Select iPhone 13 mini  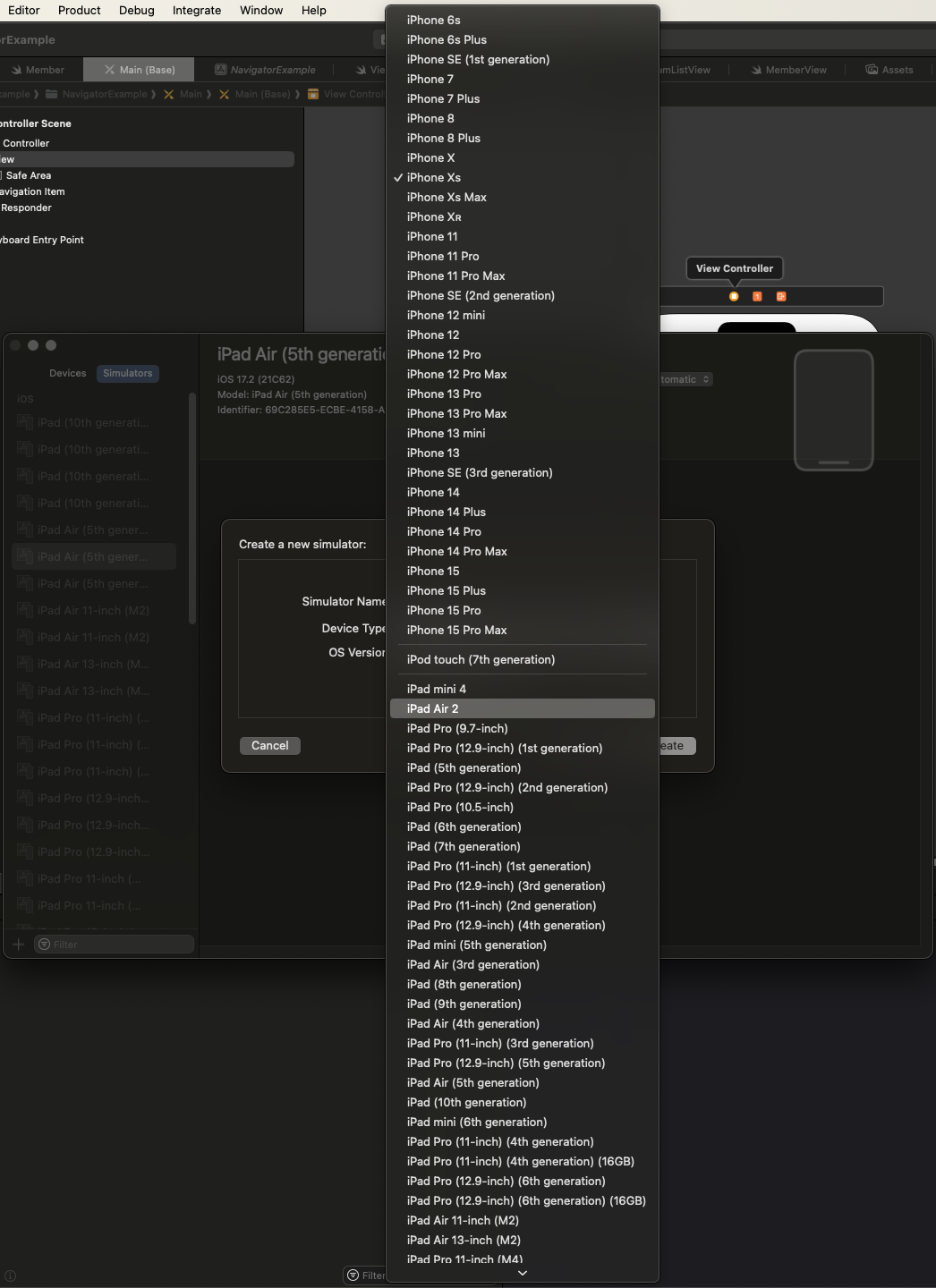[x=523, y=433]
